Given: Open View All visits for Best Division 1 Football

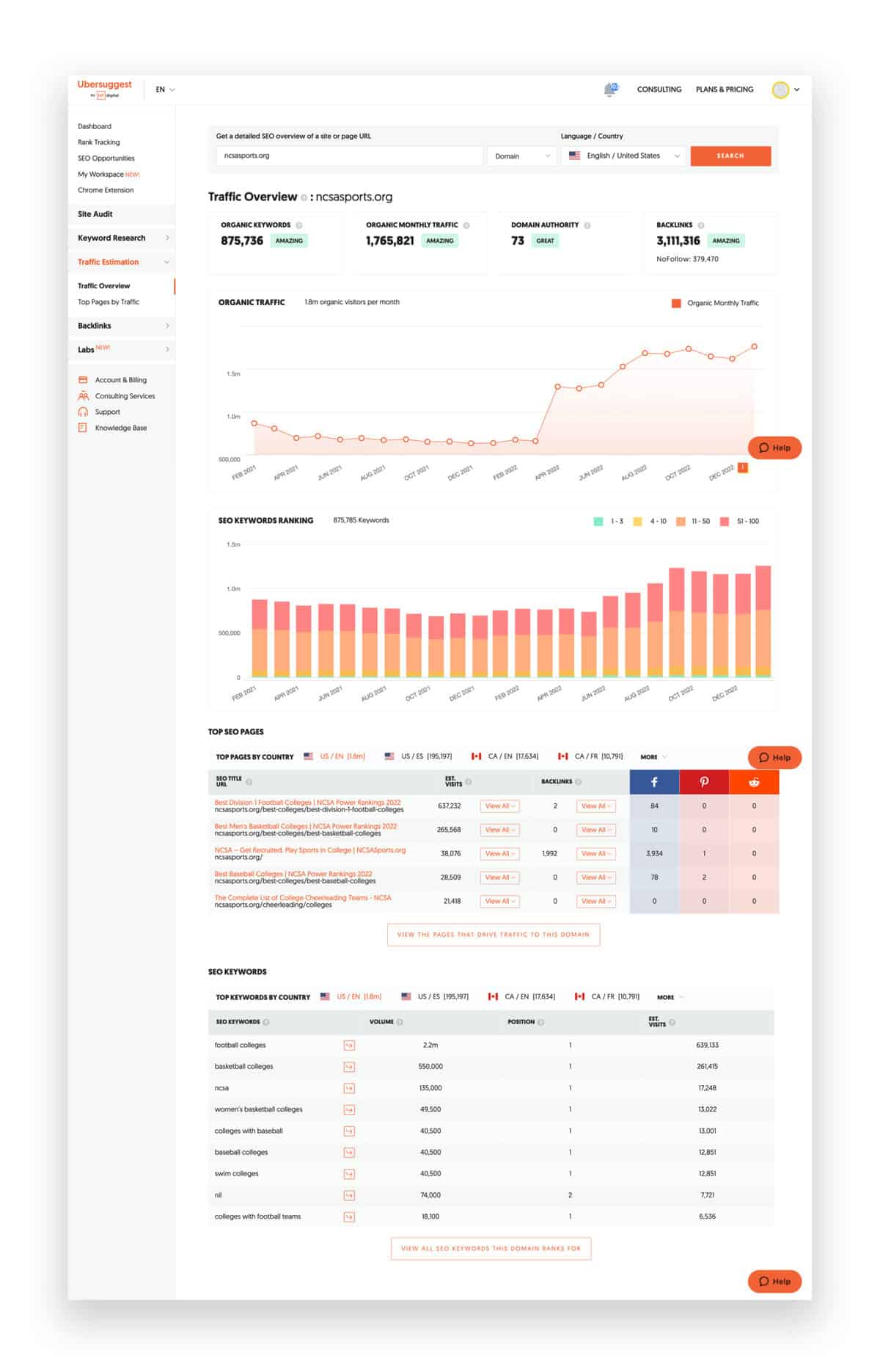Looking at the screenshot, I should pyautogui.click(x=500, y=806).
